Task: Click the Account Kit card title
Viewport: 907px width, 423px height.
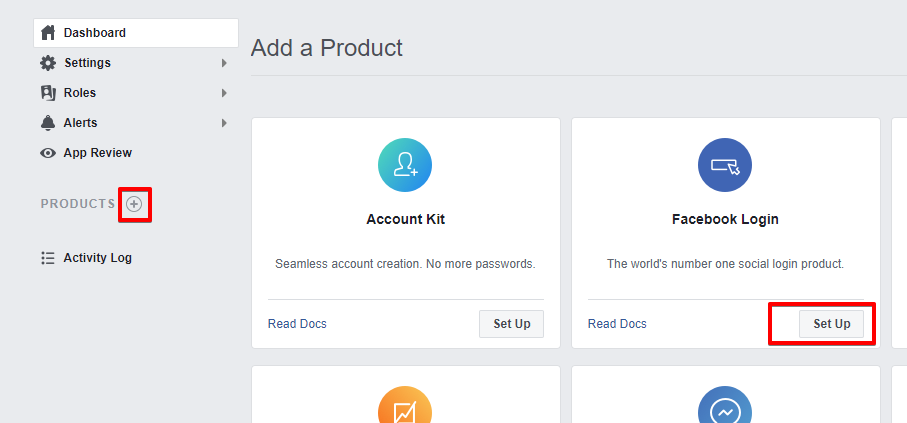Action: point(405,219)
